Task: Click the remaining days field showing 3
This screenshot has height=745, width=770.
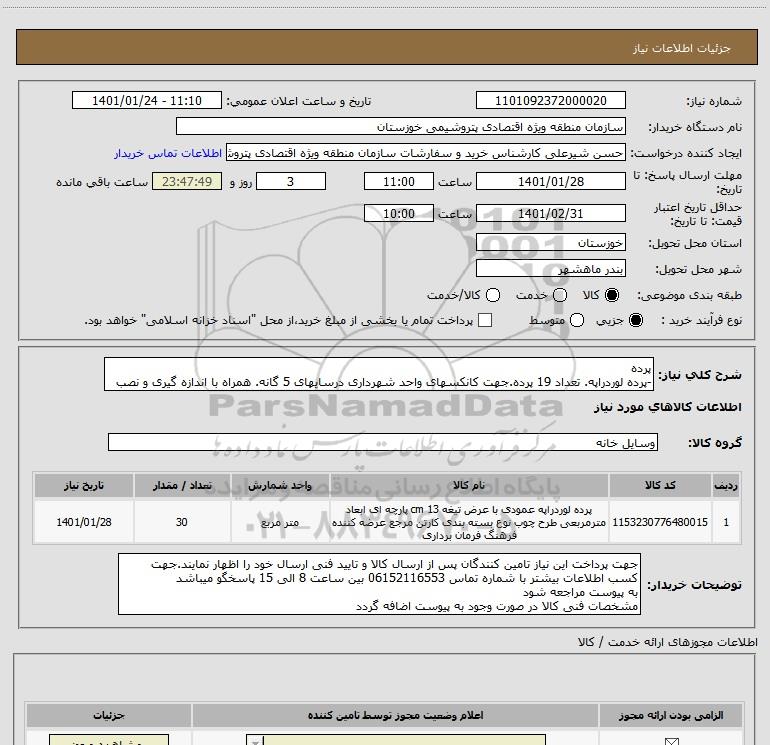Action: click(x=291, y=181)
